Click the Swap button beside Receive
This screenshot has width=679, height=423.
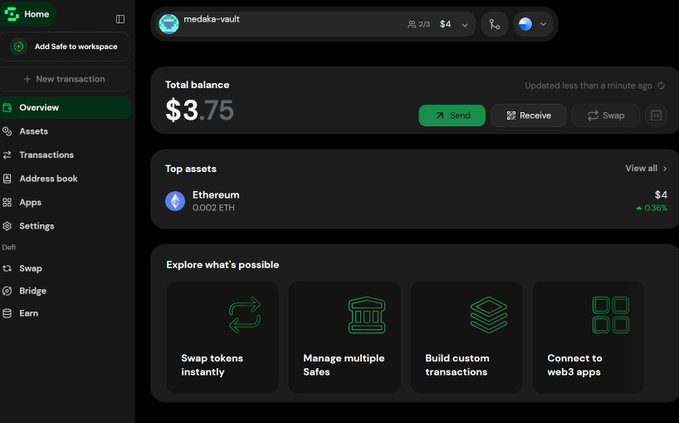[606, 116]
